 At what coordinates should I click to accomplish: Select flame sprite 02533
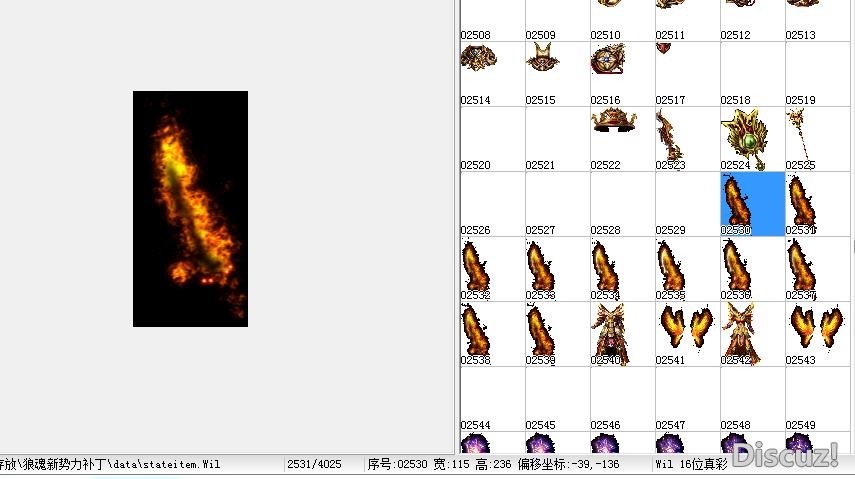[x=558, y=269]
